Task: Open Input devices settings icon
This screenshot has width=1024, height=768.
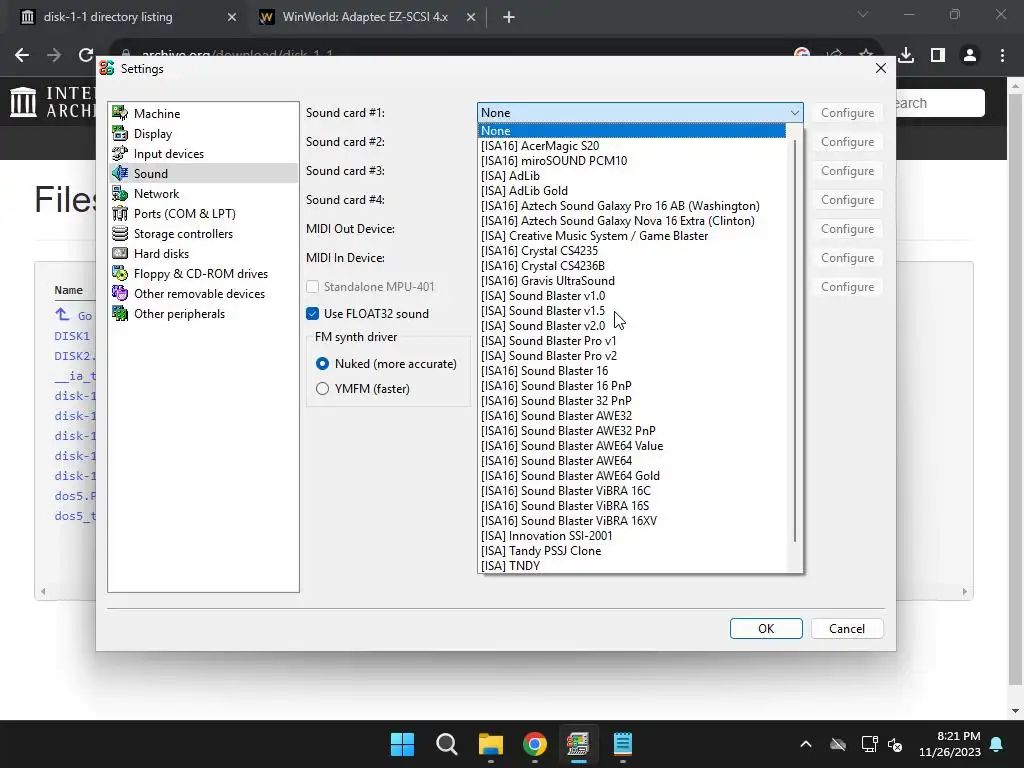Action: click(x=120, y=153)
